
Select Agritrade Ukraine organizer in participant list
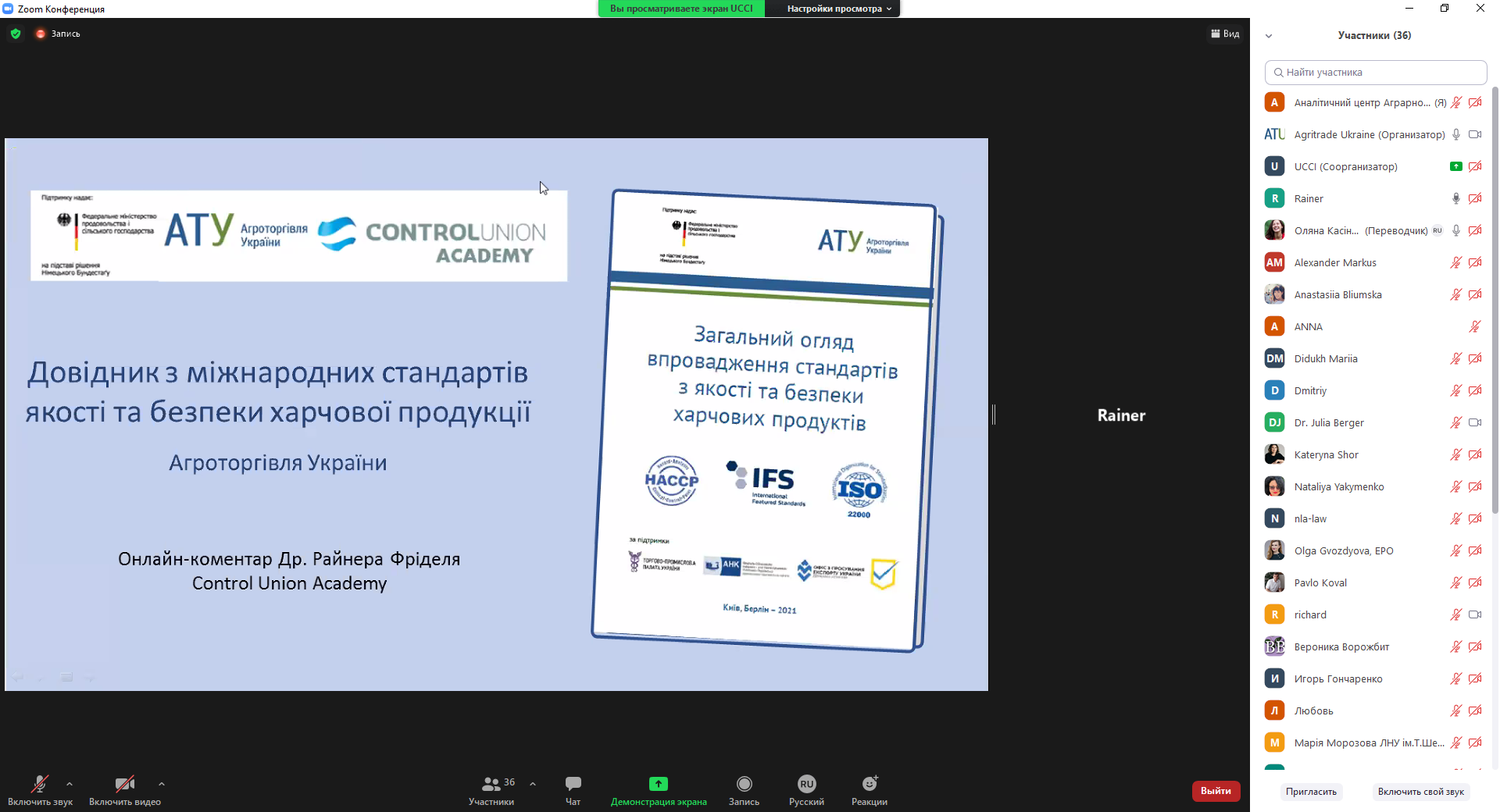click(1373, 134)
